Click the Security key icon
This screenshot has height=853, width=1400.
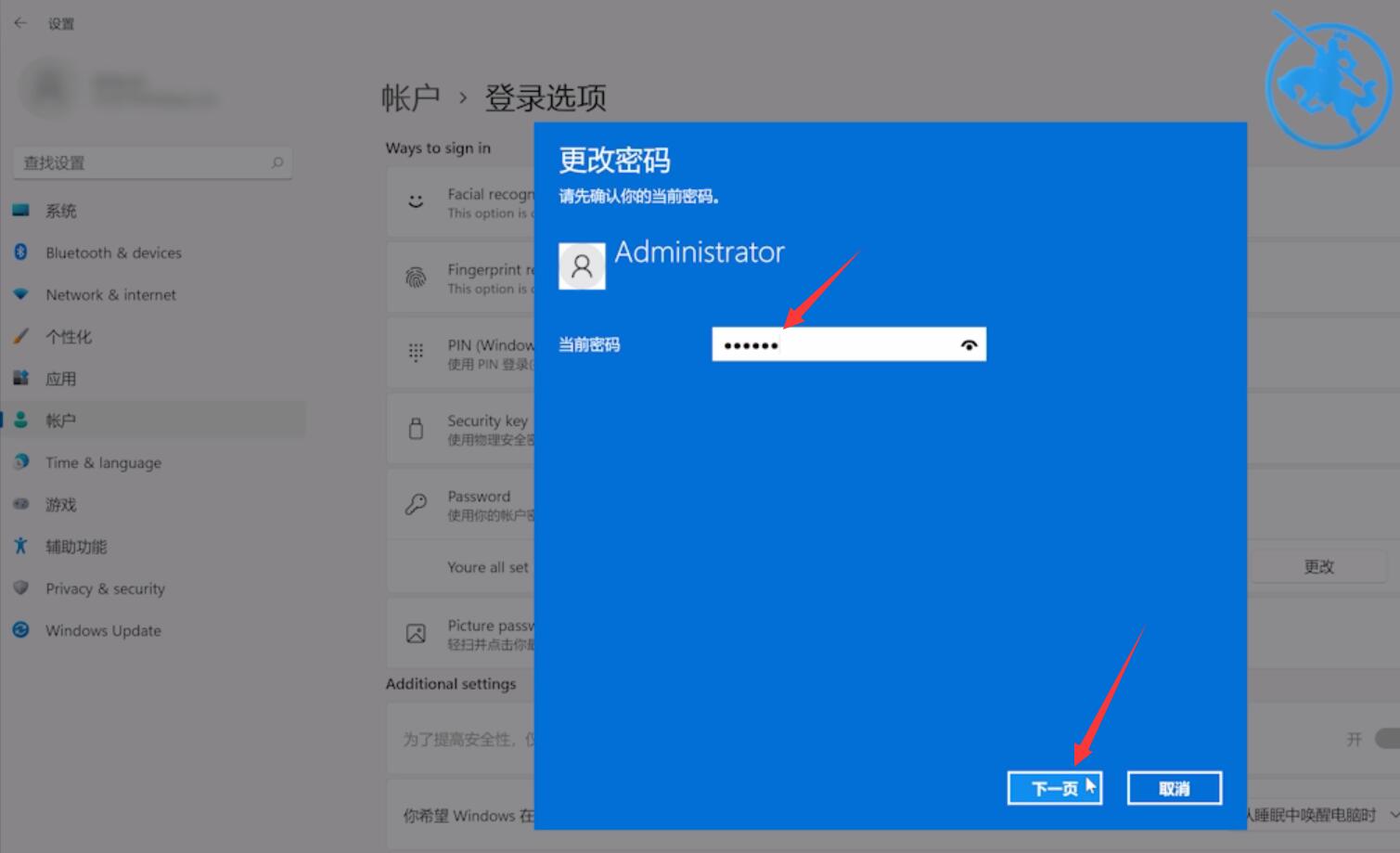[x=416, y=428]
